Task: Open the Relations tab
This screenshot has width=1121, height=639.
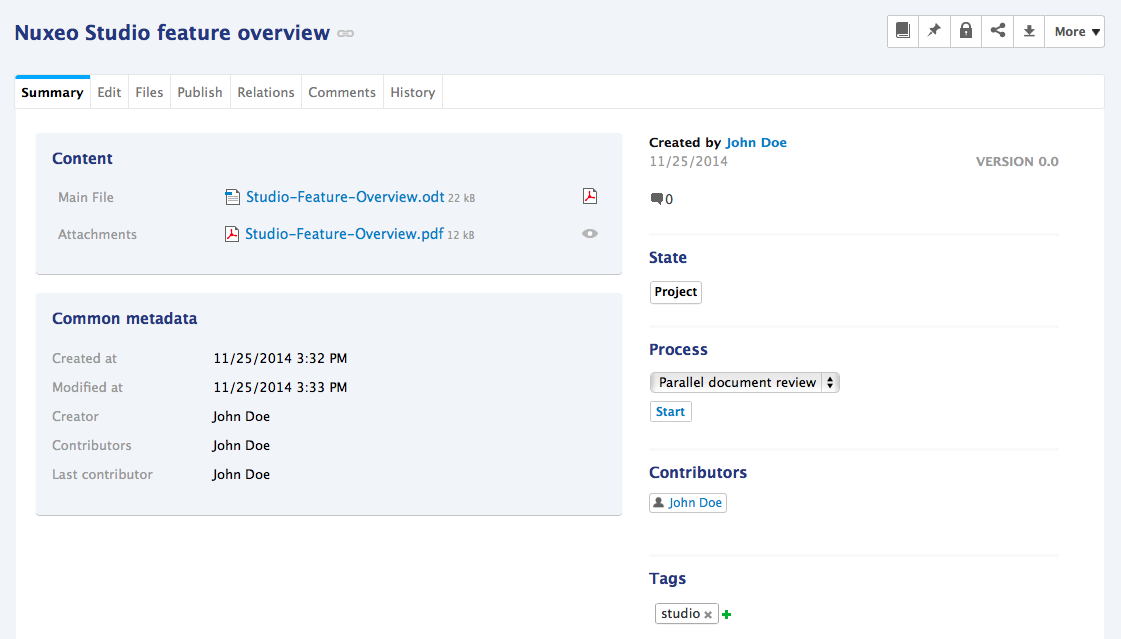Action: [x=266, y=92]
